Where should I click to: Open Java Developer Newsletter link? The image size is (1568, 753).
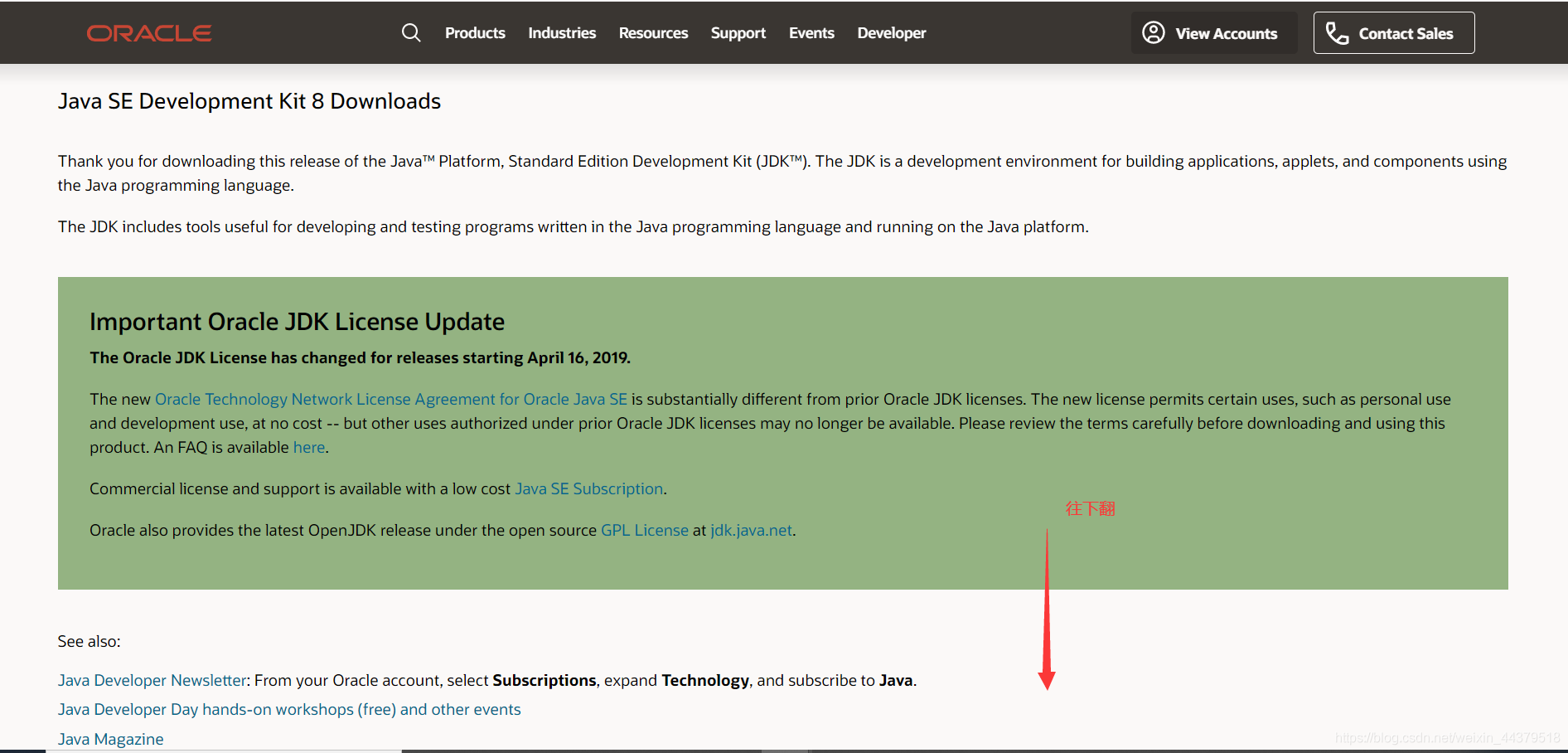pos(152,680)
